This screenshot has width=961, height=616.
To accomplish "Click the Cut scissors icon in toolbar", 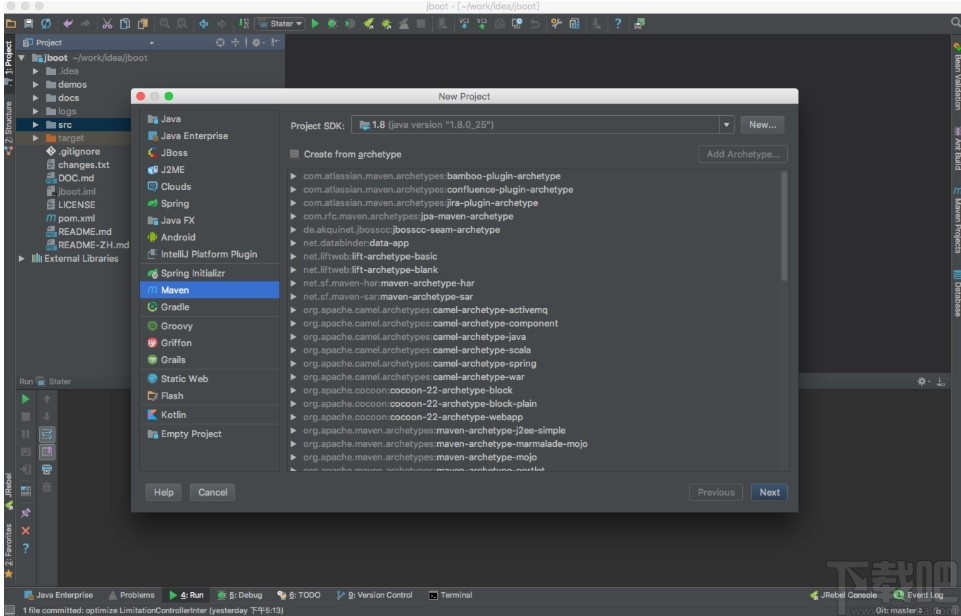I will pos(107,24).
